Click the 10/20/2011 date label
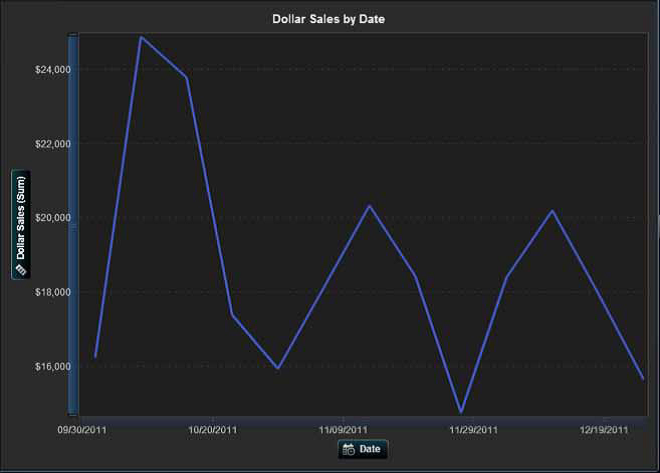 pos(213,430)
